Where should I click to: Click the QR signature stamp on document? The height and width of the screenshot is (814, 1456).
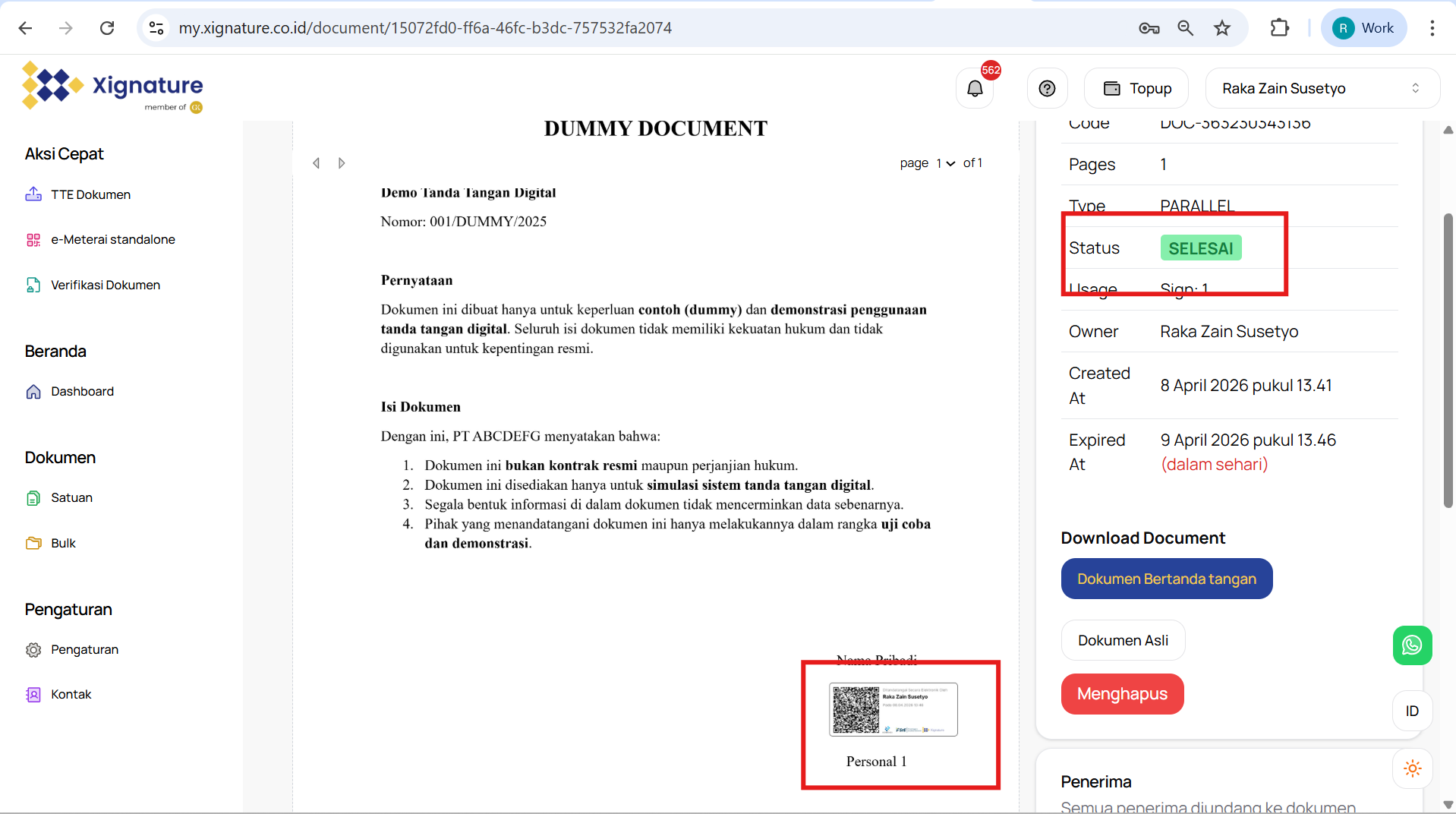pos(893,709)
